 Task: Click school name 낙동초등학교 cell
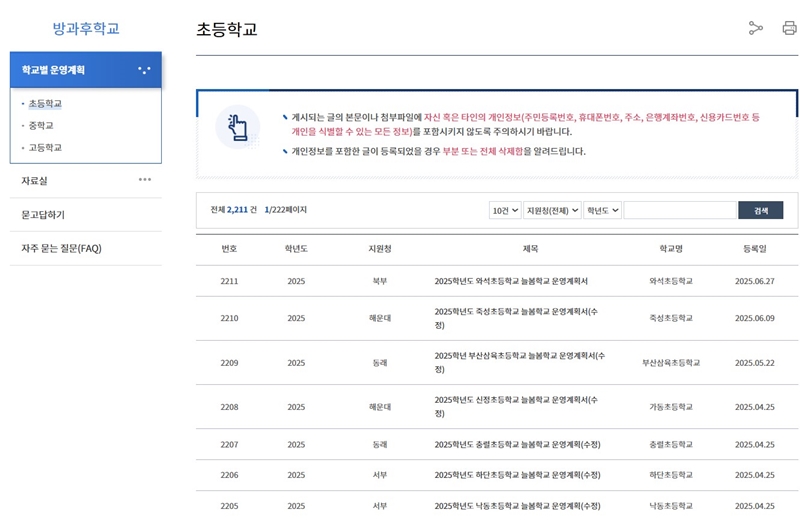click(670, 506)
